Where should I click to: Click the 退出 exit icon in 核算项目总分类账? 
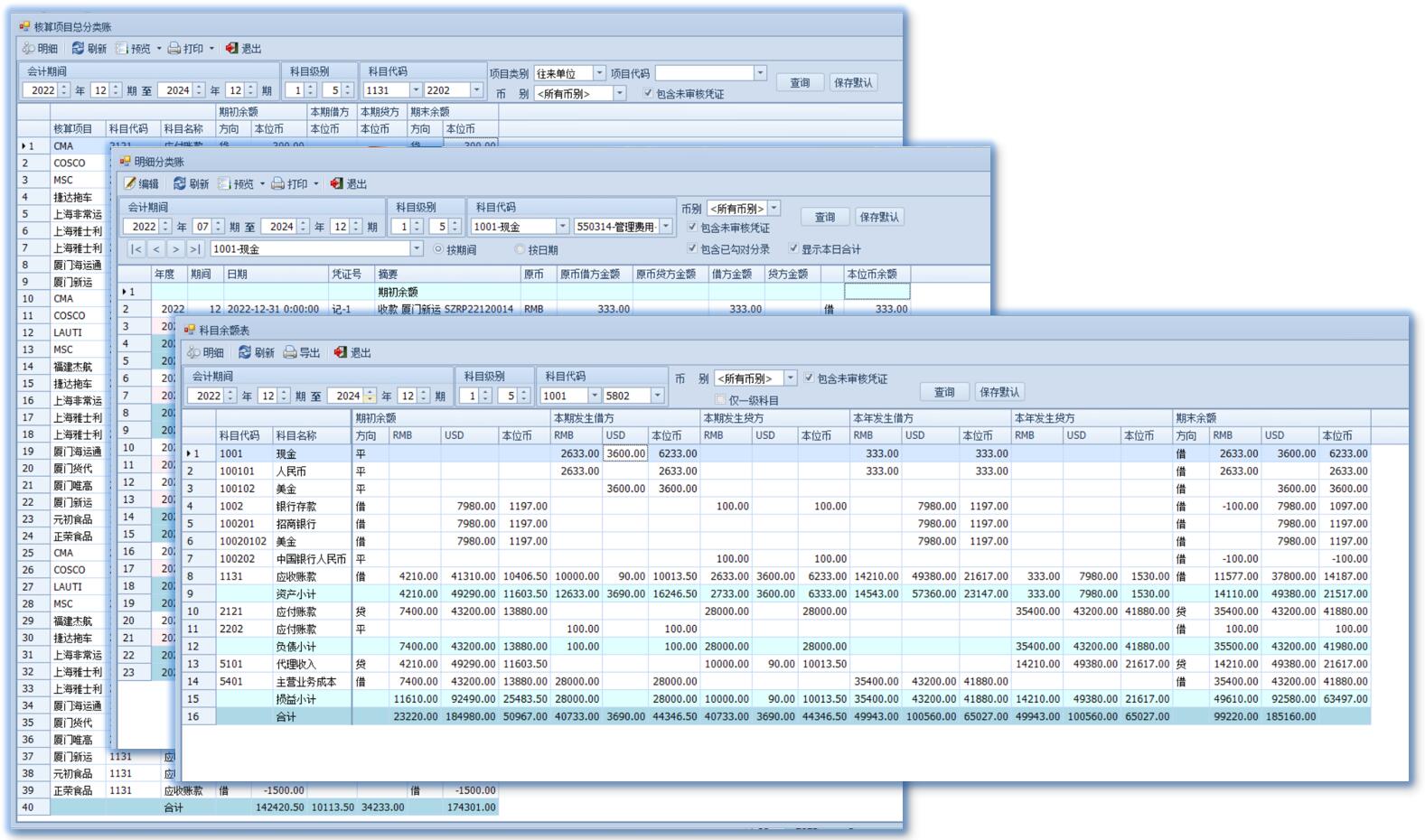(x=232, y=48)
